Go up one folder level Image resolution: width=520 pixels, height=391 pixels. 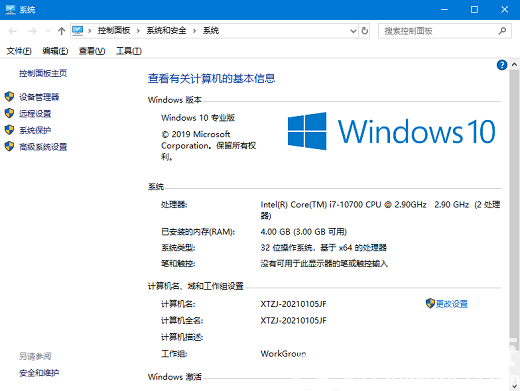point(61,31)
